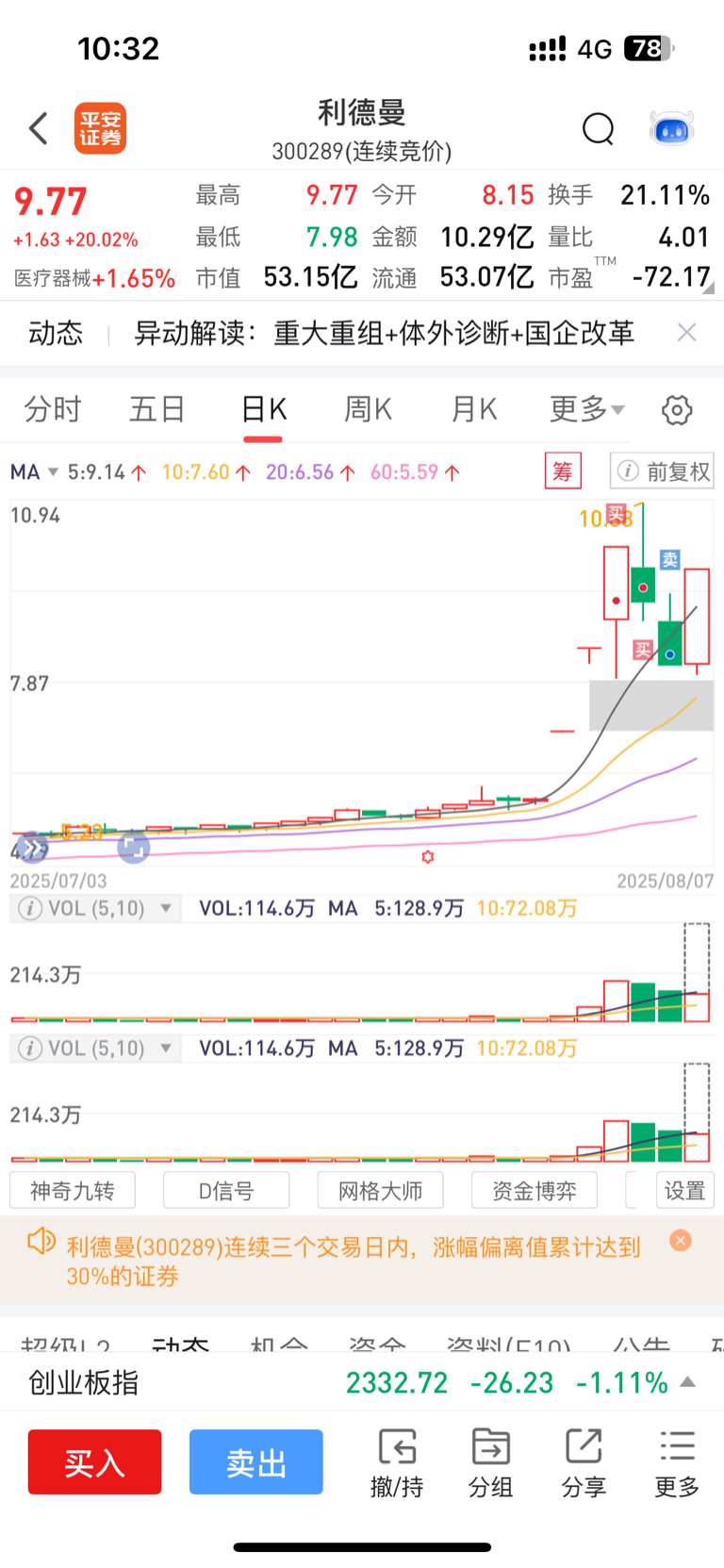Open the Ping An Securities logo
This screenshot has width=724, height=1568.
pos(100,128)
